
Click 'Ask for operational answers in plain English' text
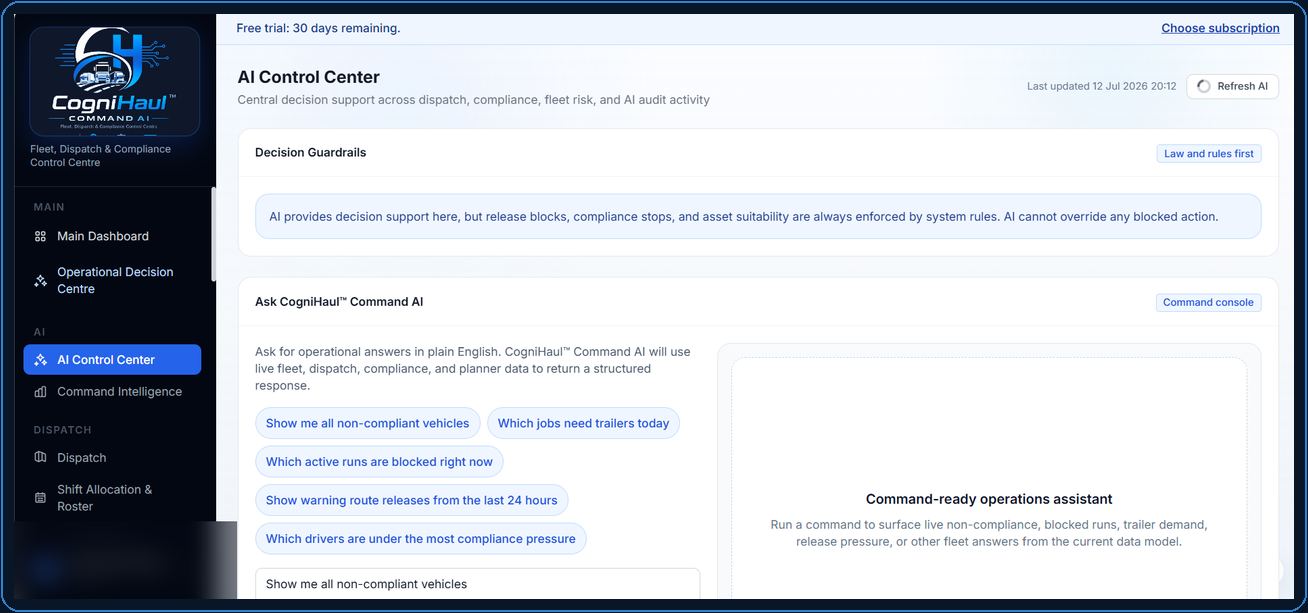point(473,369)
